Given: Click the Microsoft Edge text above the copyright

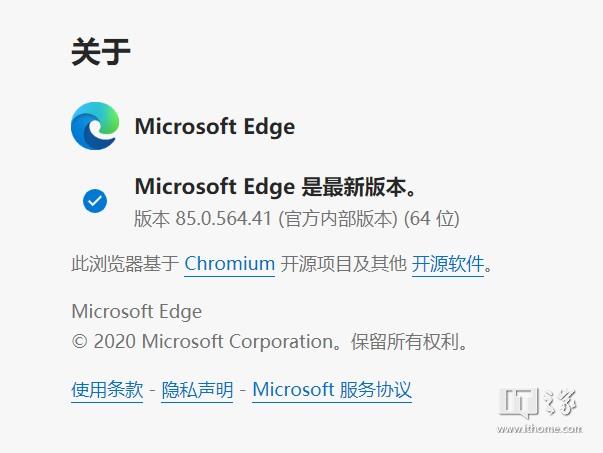Looking at the screenshot, I should tap(137, 311).
